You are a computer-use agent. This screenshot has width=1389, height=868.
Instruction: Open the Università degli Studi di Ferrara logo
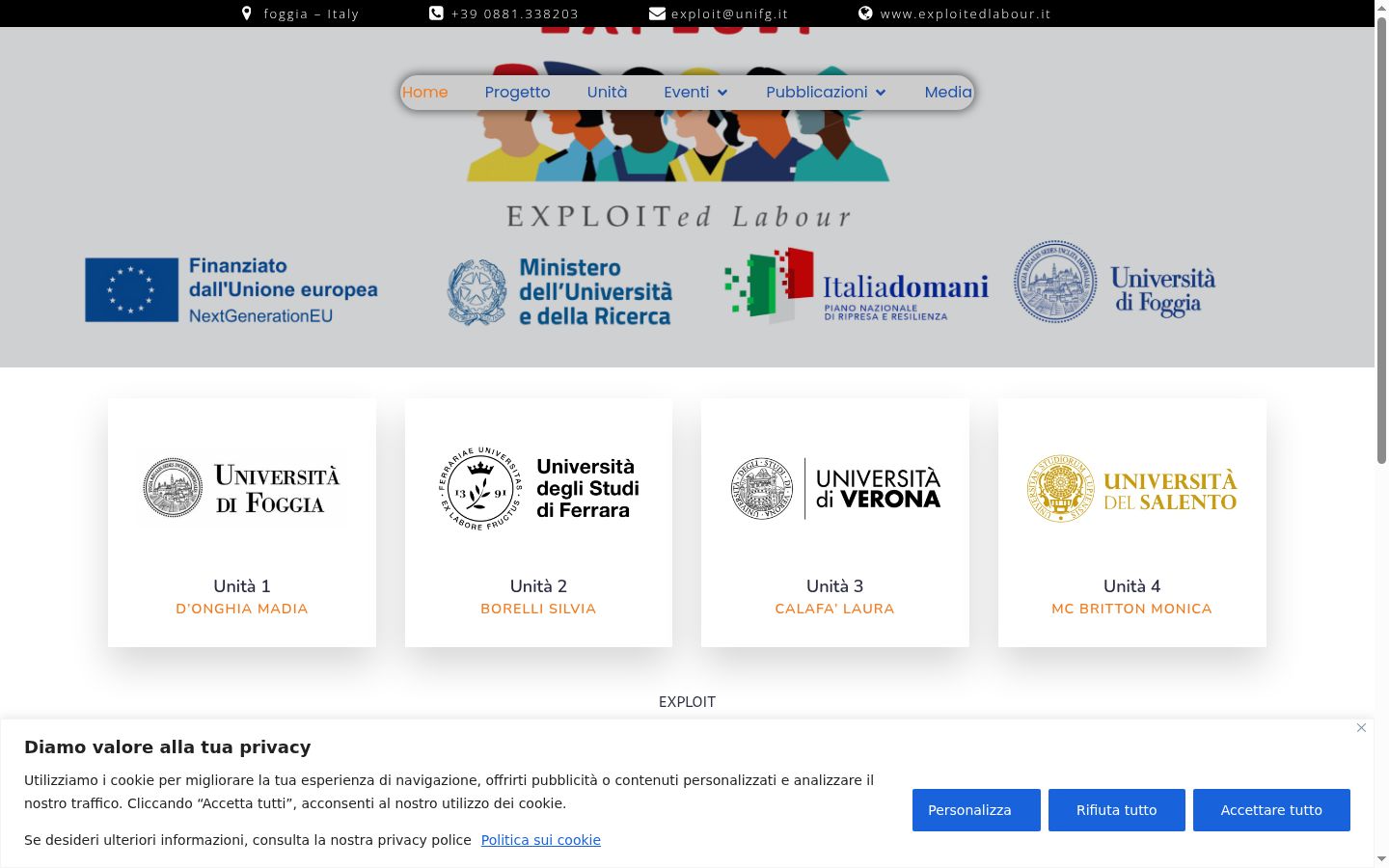click(x=538, y=488)
